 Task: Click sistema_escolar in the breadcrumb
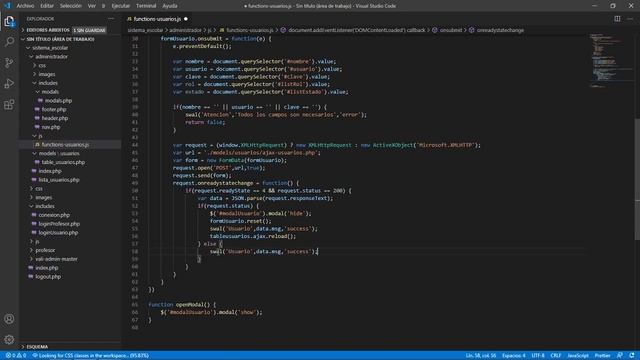coord(145,30)
